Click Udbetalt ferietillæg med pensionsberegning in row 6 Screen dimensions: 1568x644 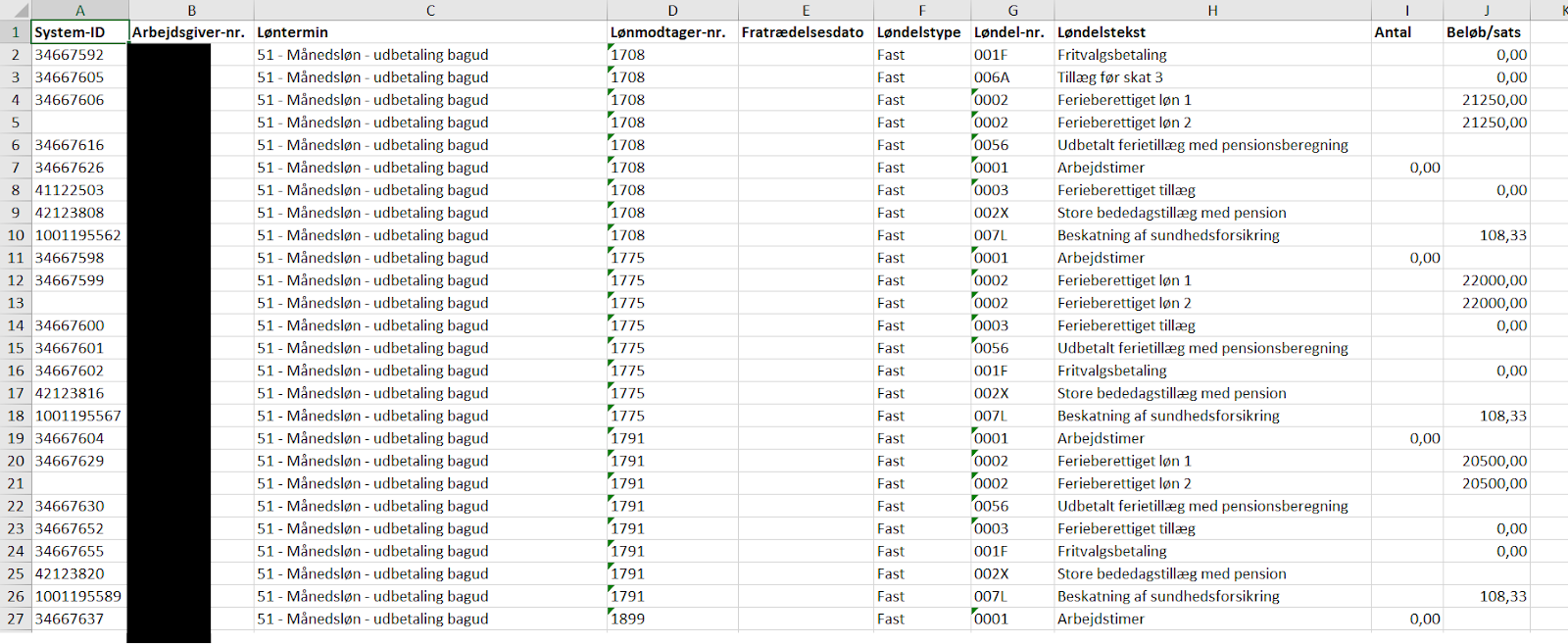click(1212, 145)
